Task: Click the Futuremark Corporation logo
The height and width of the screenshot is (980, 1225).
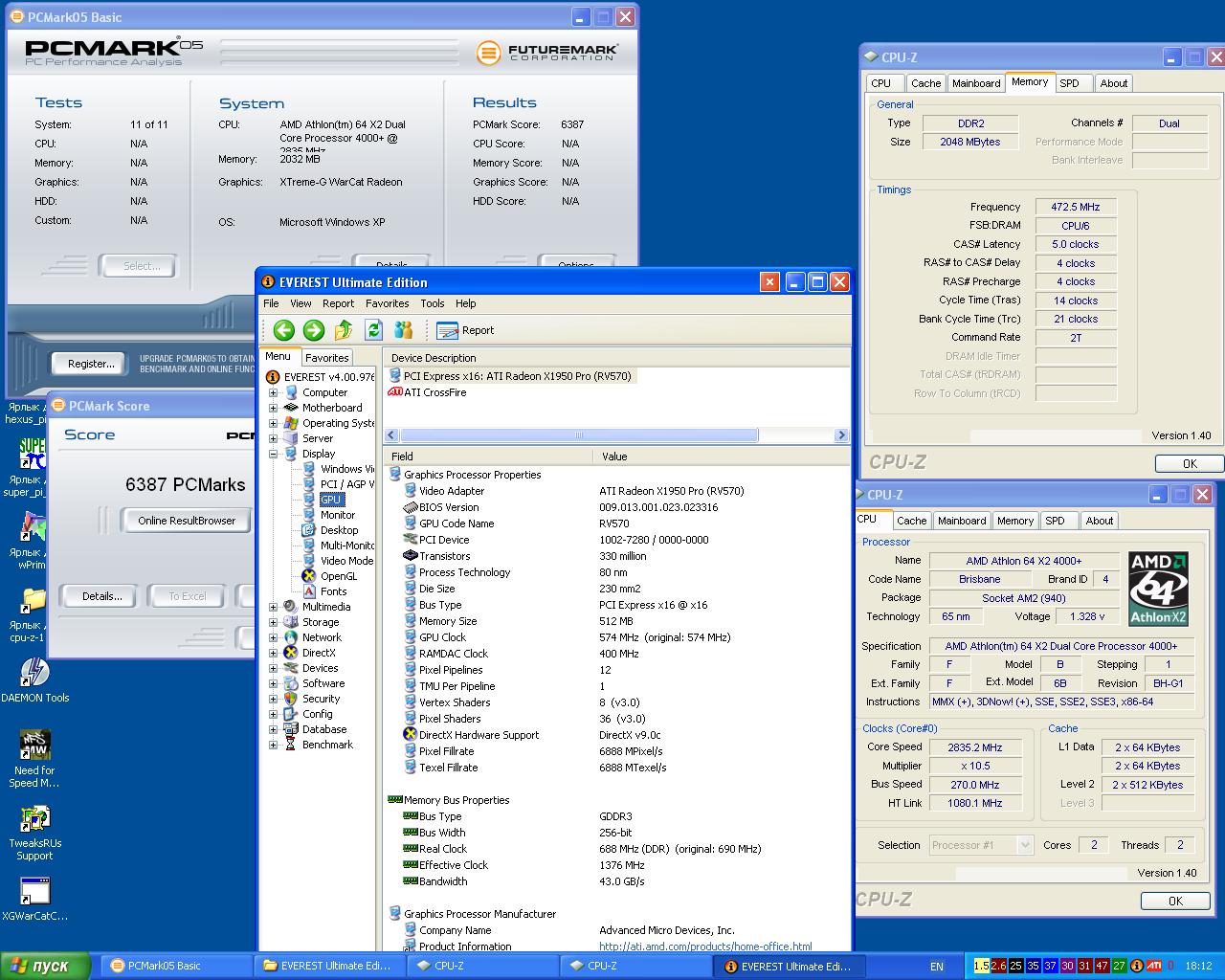Action: tap(546, 52)
